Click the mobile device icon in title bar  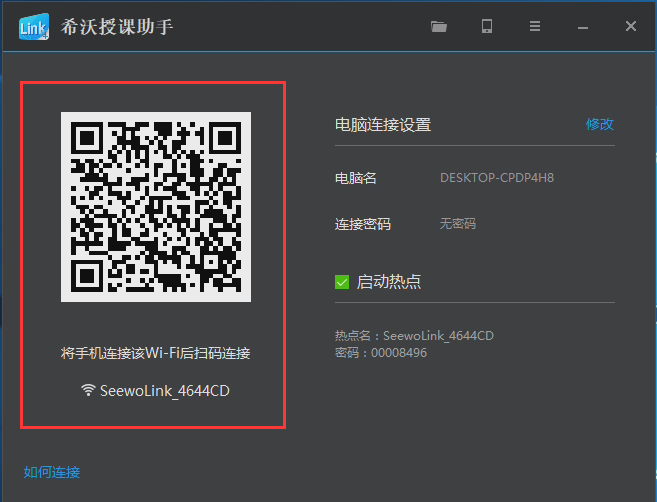486,26
